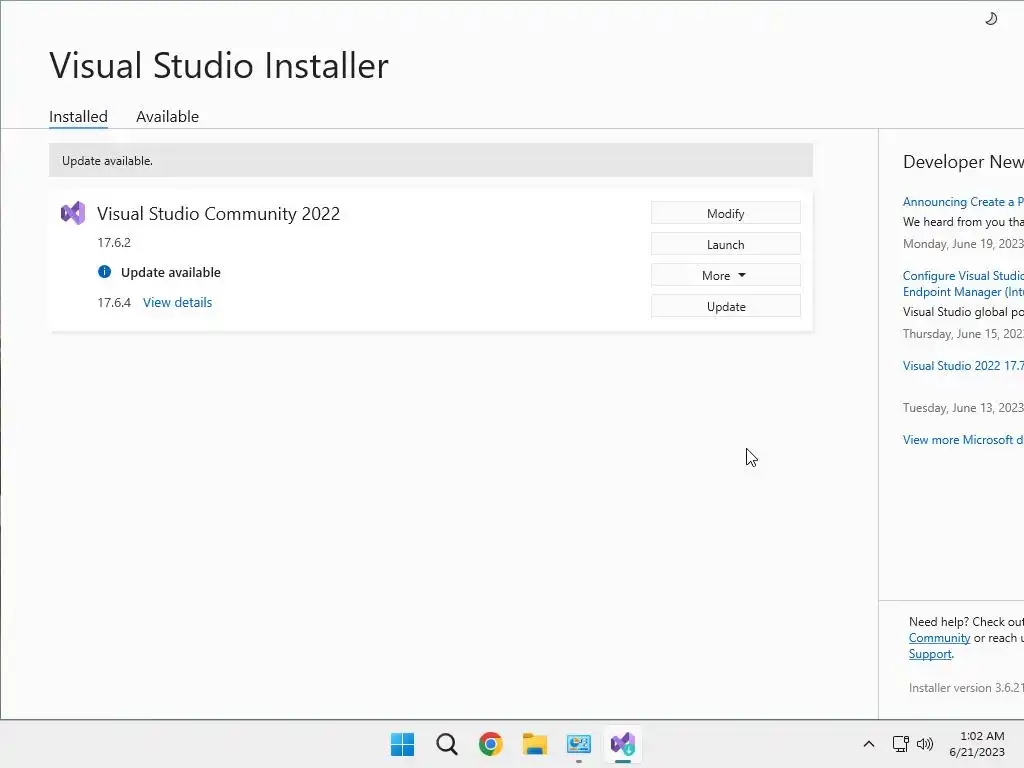Viewport: 1024px width, 768px height.
Task: Open the Community help link
Action: 939,638
